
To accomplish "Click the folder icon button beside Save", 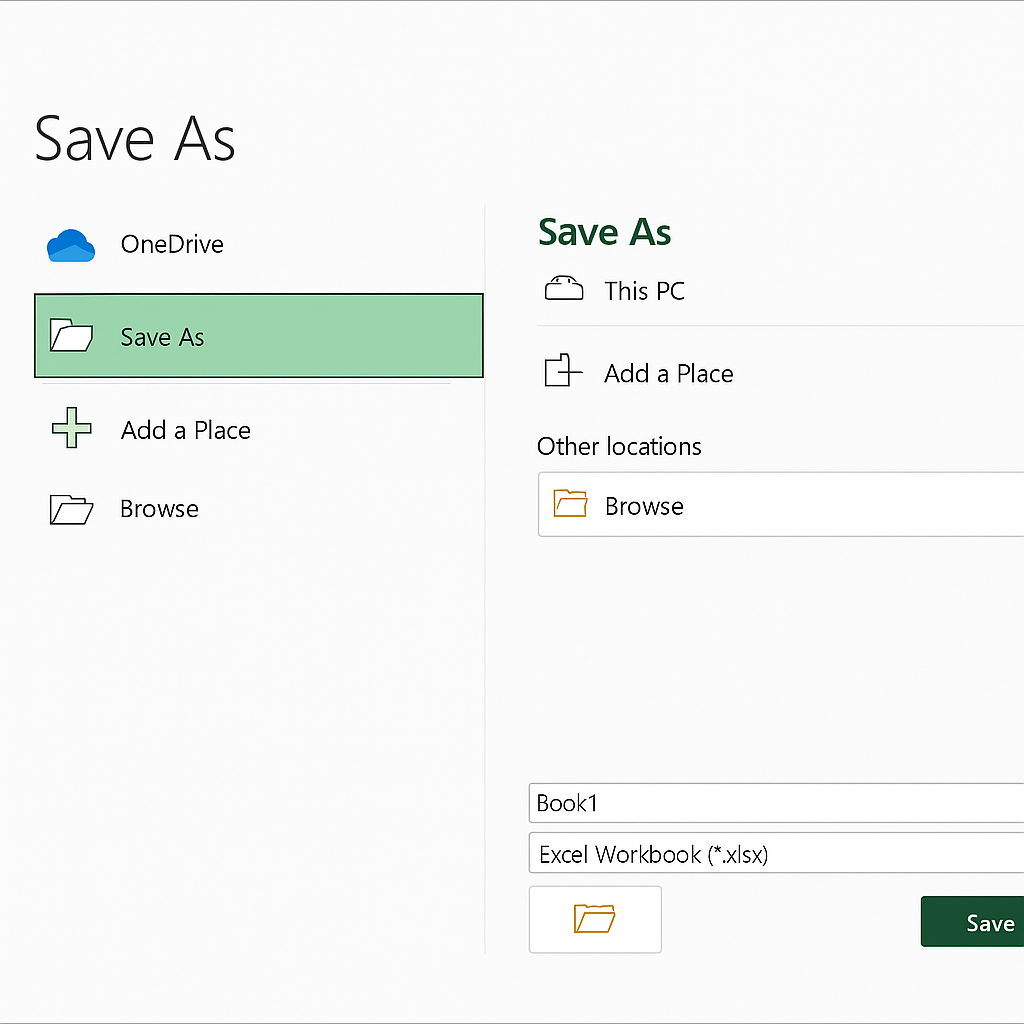I will pyautogui.click(x=595, y=919).
